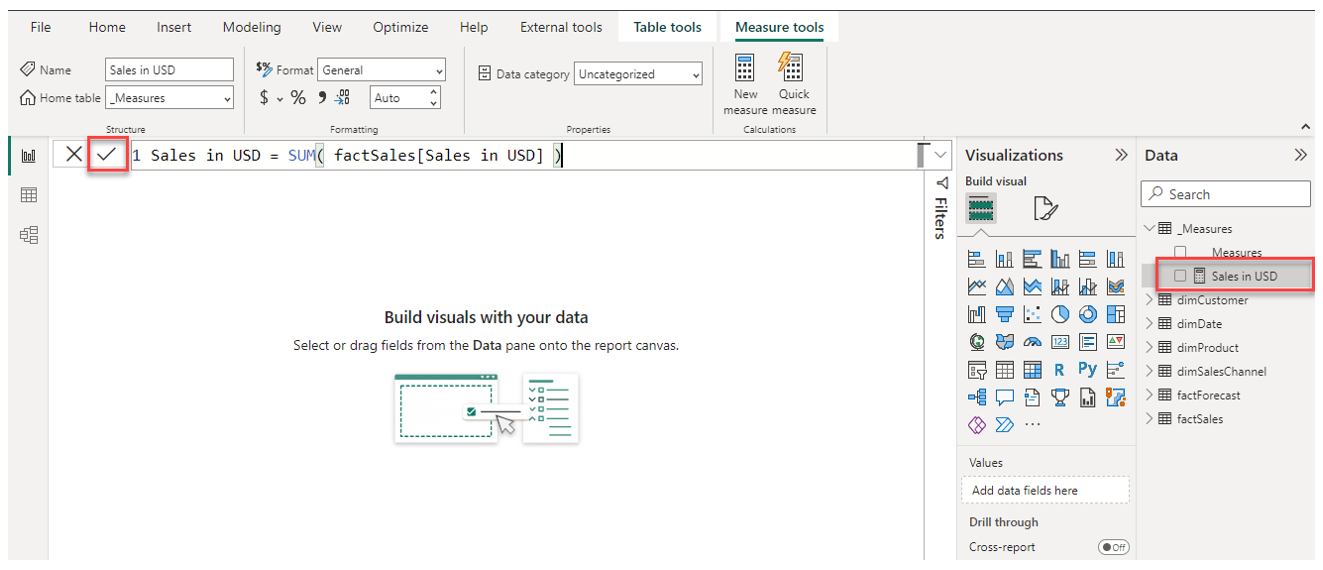Click the Add data fields here well

[x=1045, y=490]
